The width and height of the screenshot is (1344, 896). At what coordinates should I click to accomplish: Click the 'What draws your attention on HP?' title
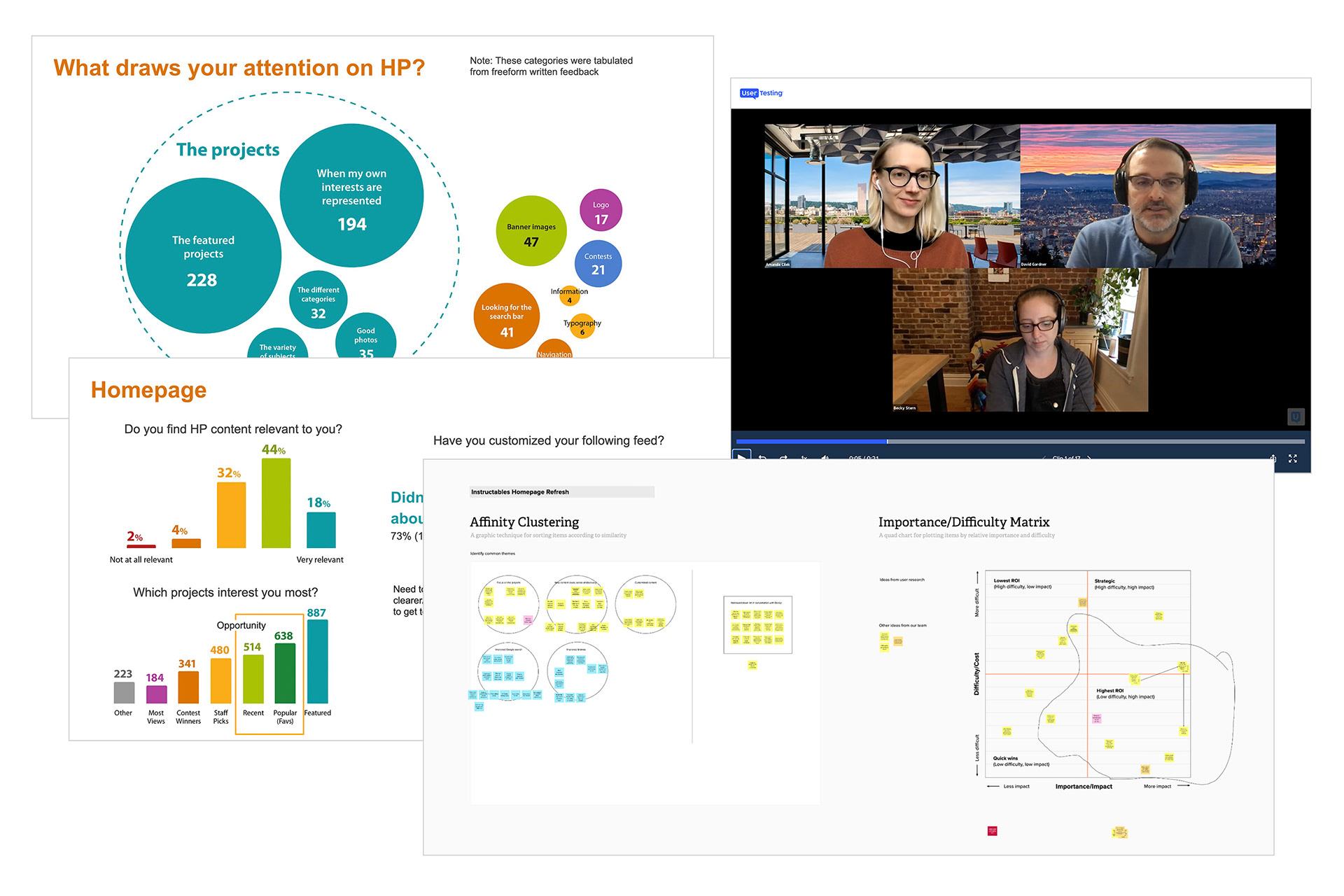click(239, 68)
